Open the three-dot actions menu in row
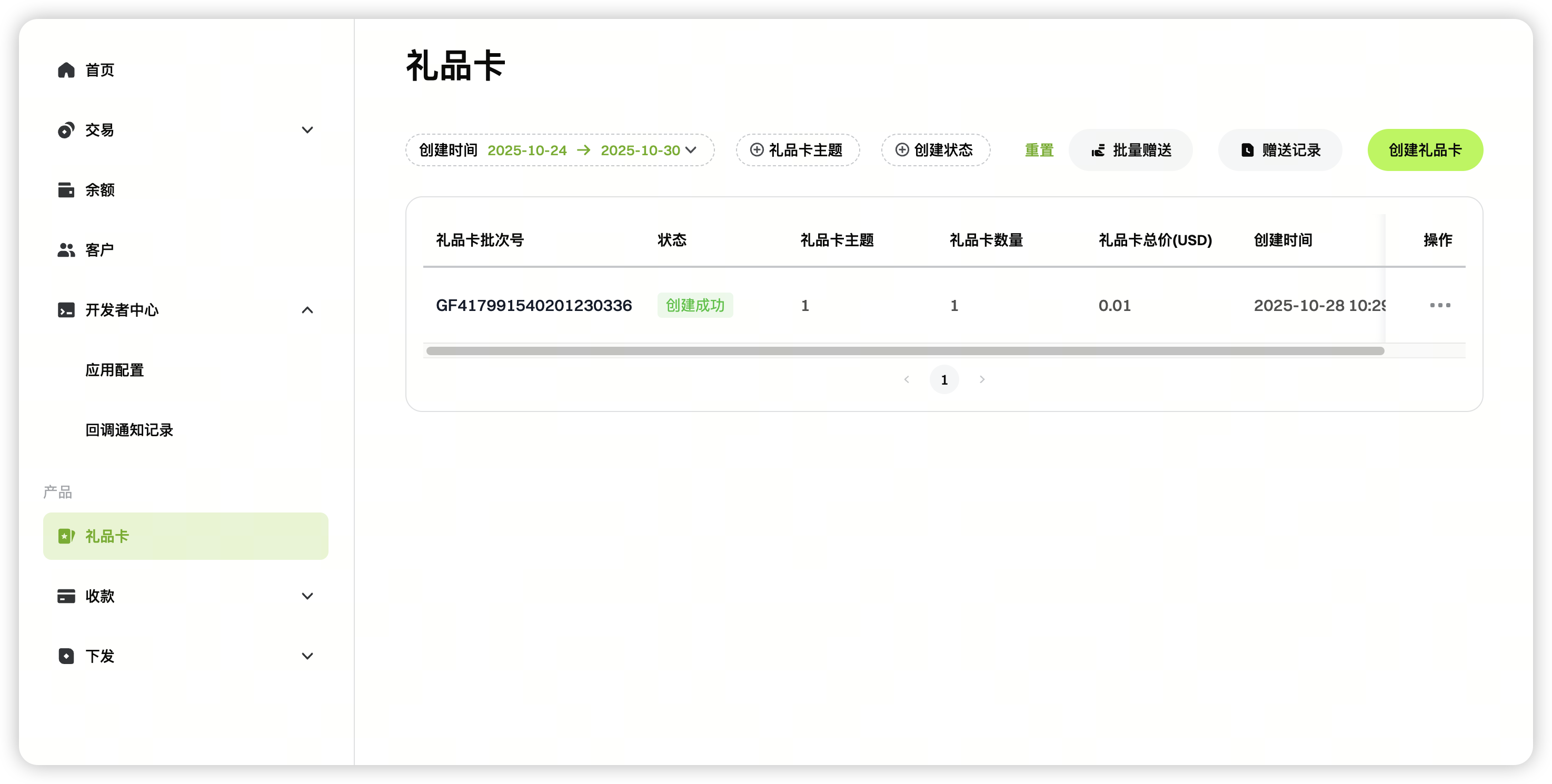Image resolution: width=1552 pixels, height=784 pixels. (1440, 305)
